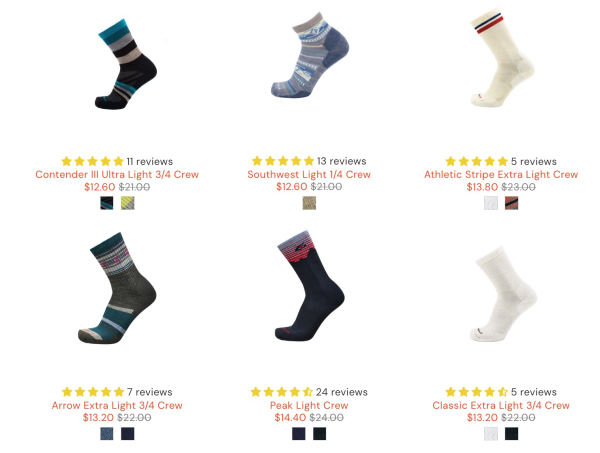The width and height of the screenshot is (600, 453).
Task: Select navy swatch under Arrow Extra Light
Action: [128, 434]
